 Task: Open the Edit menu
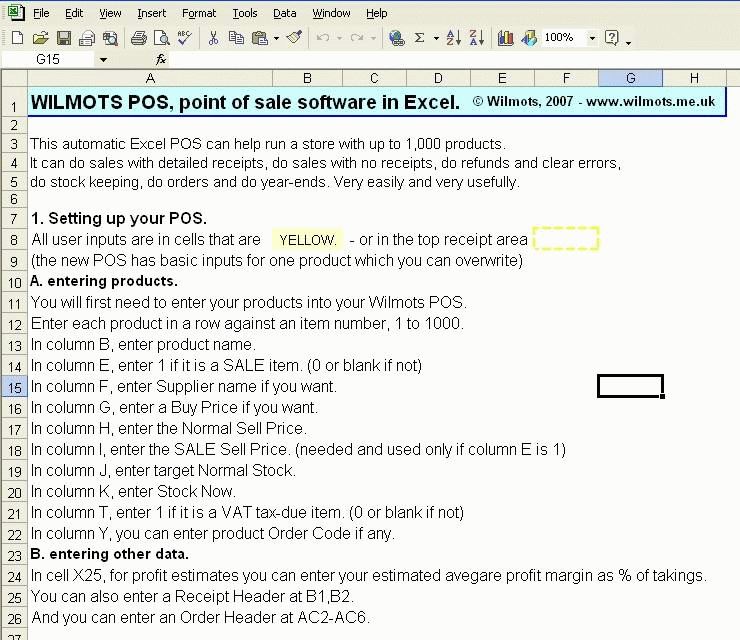tap(74, 13)
